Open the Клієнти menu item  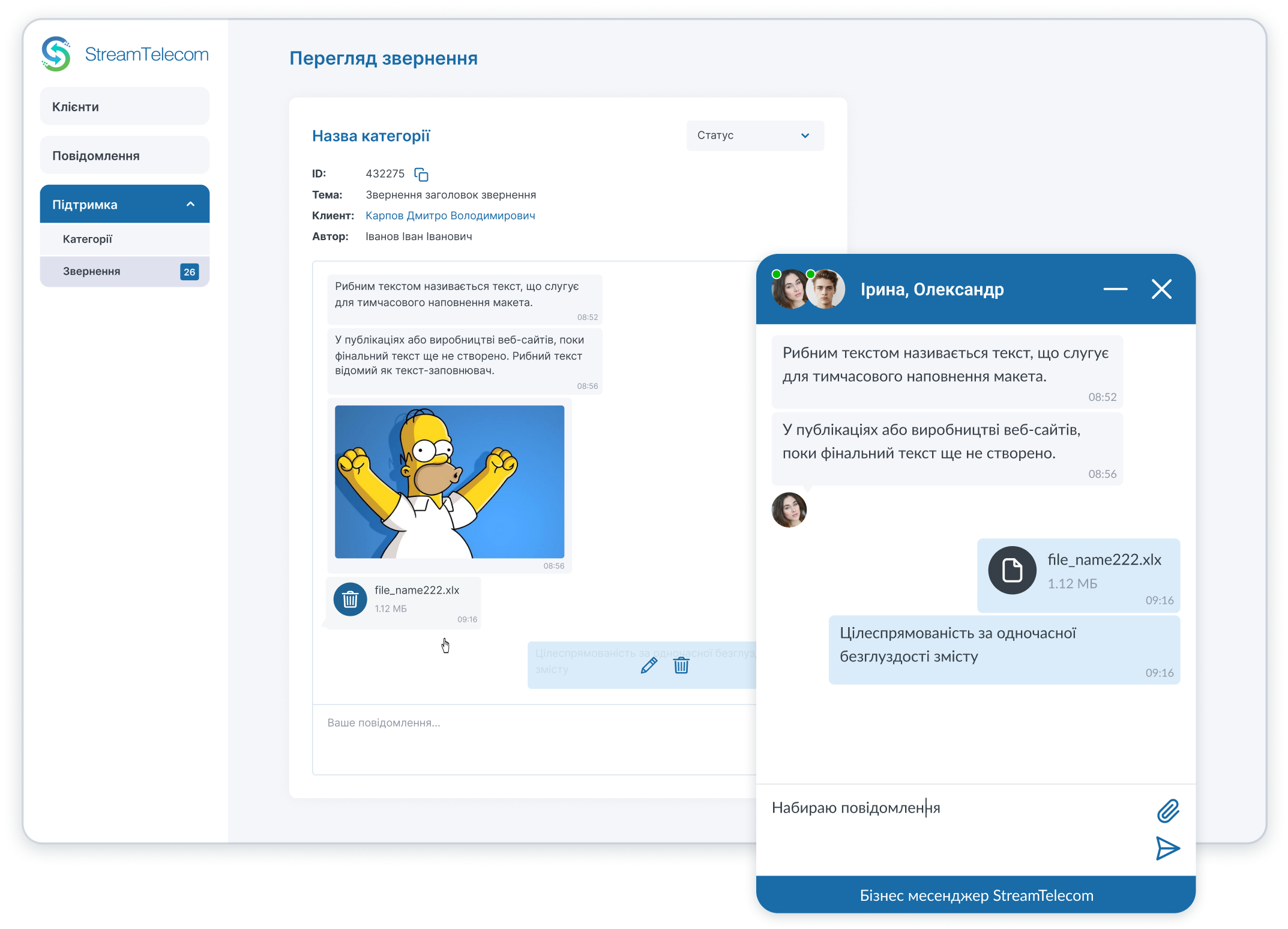coord(125,107)
